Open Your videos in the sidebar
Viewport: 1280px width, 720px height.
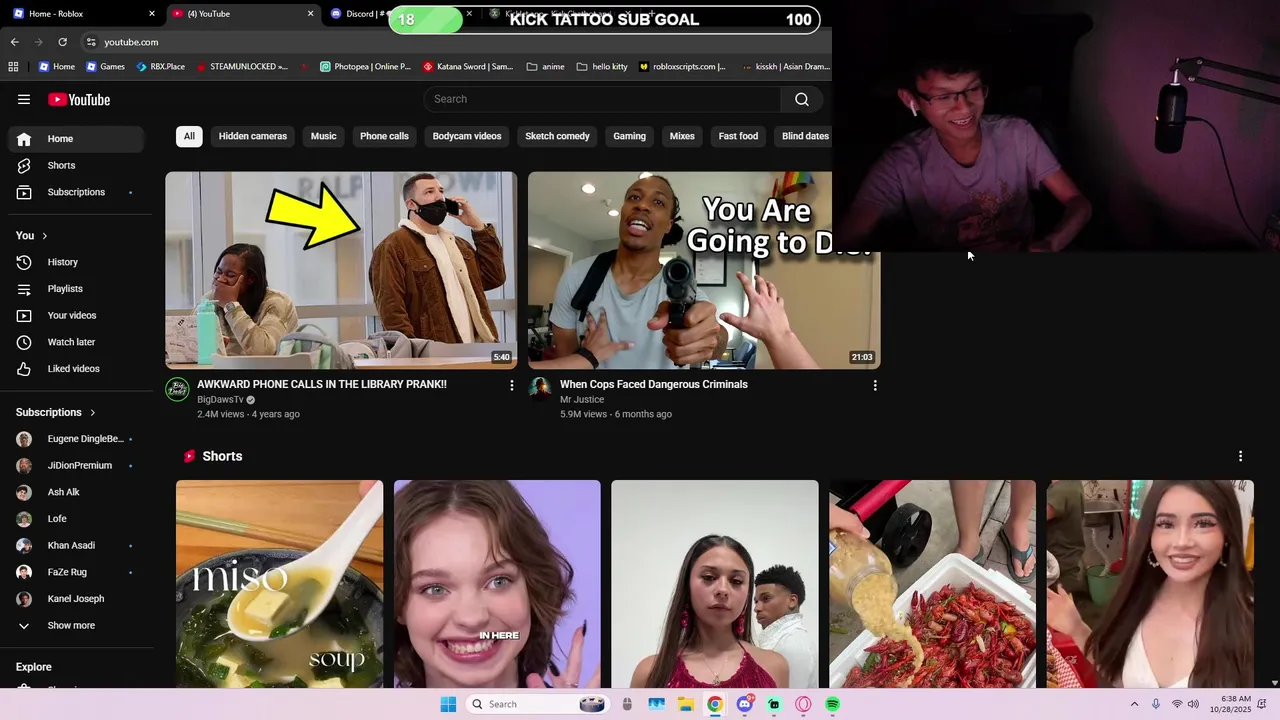(76, 315)
